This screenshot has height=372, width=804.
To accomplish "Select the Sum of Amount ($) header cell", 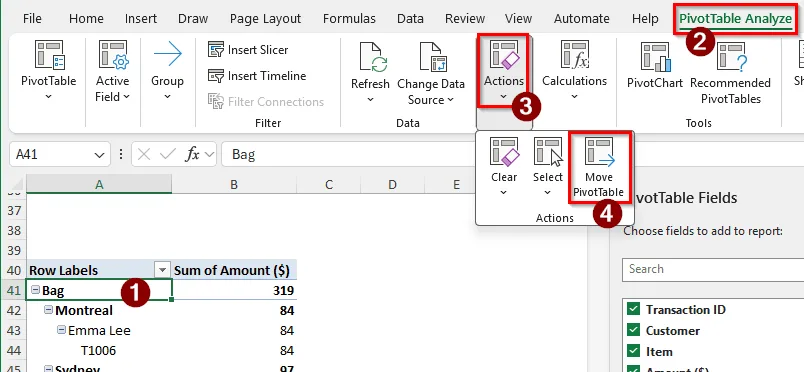I will click(x=234, y=270).
